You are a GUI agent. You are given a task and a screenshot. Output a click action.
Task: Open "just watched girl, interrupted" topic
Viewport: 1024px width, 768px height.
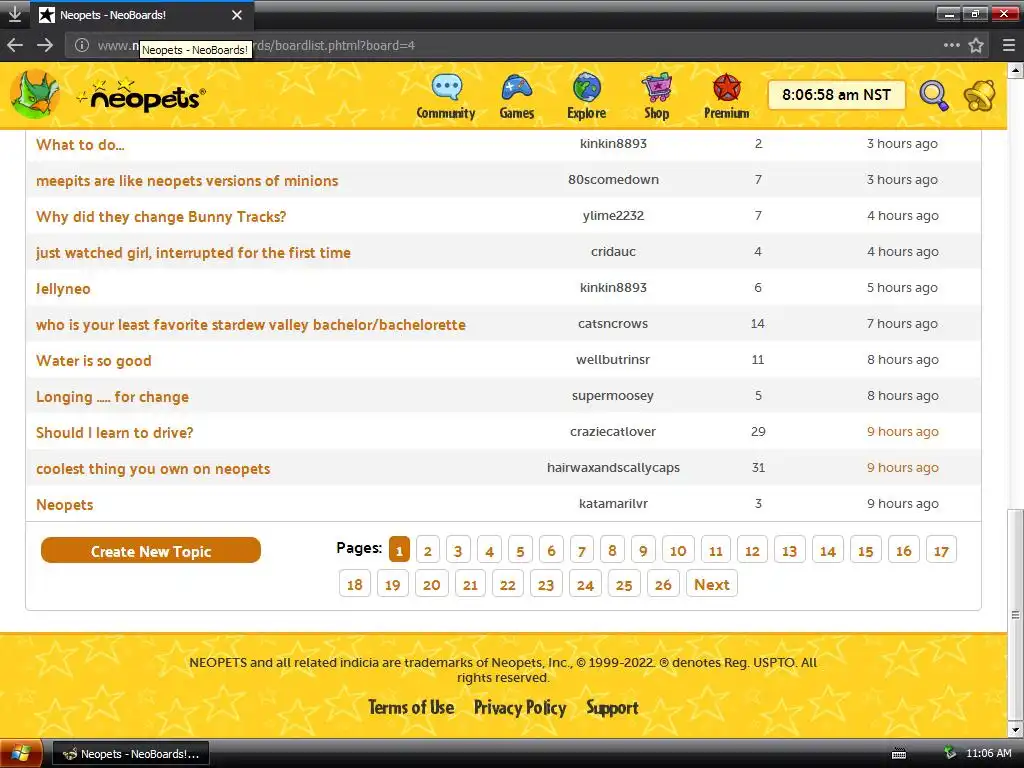pyautogui.click(x=193, y=252)
